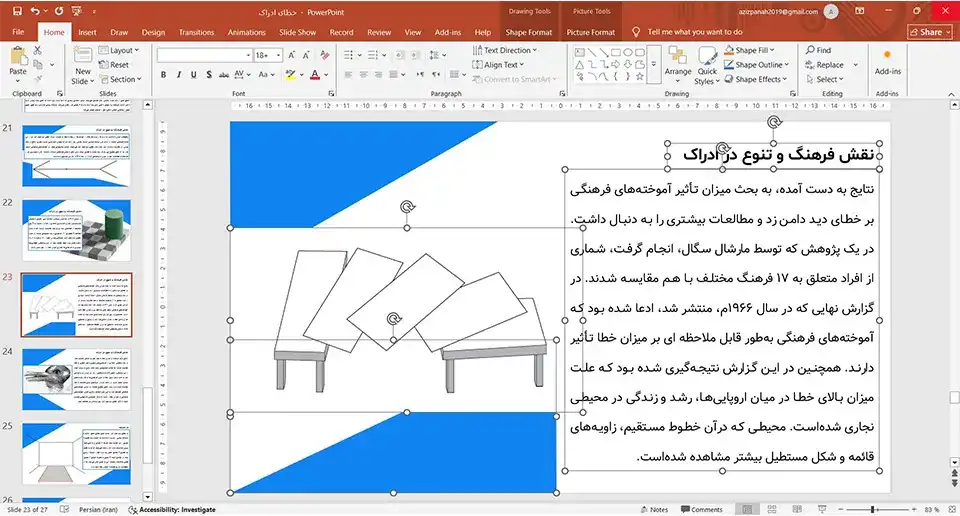Screen dimensions: 960x516
Task: Open the Arrange options
Action: 678,63
